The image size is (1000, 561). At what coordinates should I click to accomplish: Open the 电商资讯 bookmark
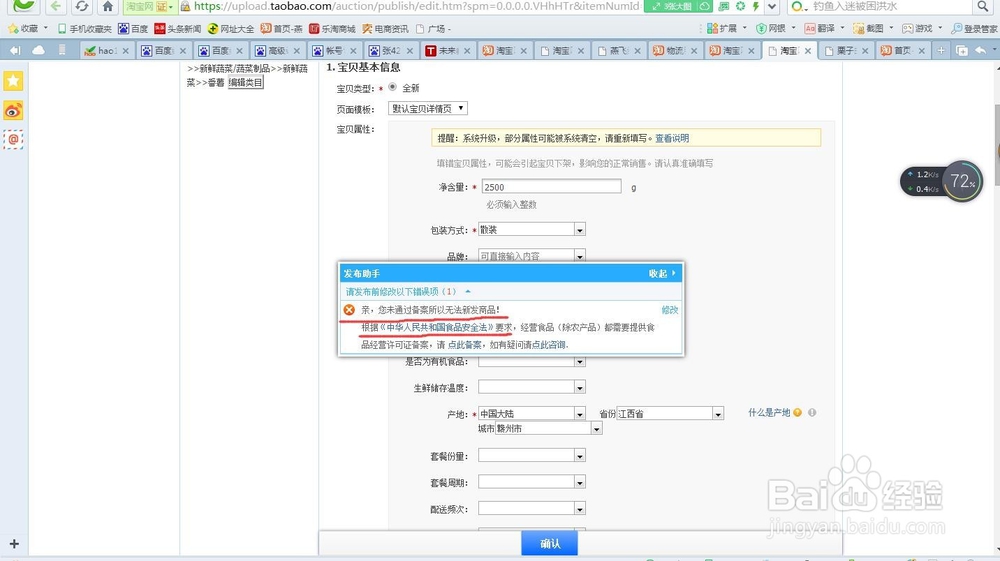385,29
